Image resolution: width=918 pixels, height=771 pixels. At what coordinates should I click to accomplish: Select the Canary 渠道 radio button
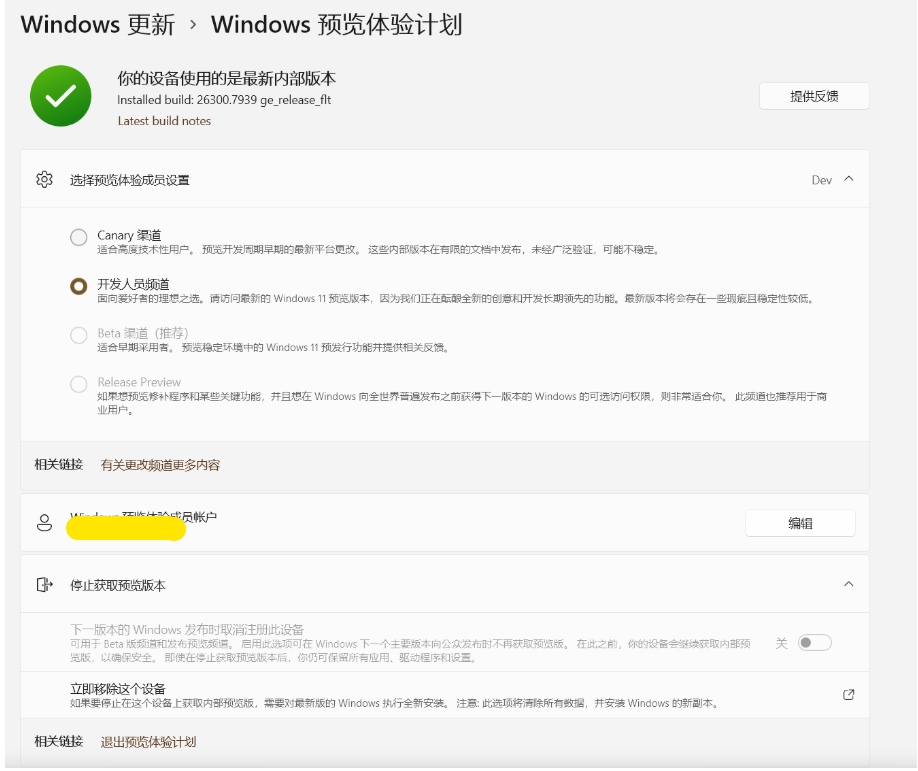(x=78, y=237)
